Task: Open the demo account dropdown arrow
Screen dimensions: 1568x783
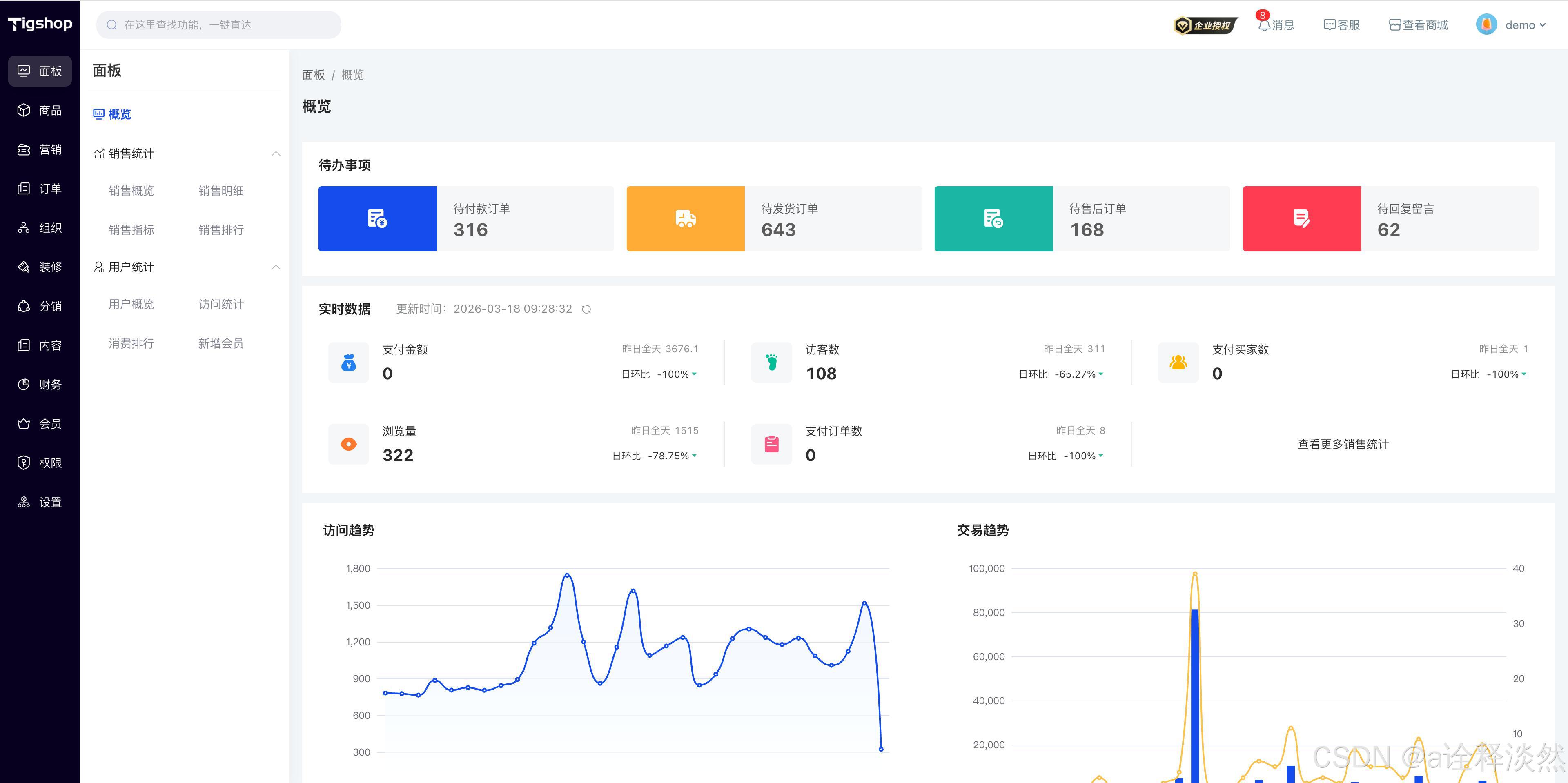Action: click(1542, 25)
